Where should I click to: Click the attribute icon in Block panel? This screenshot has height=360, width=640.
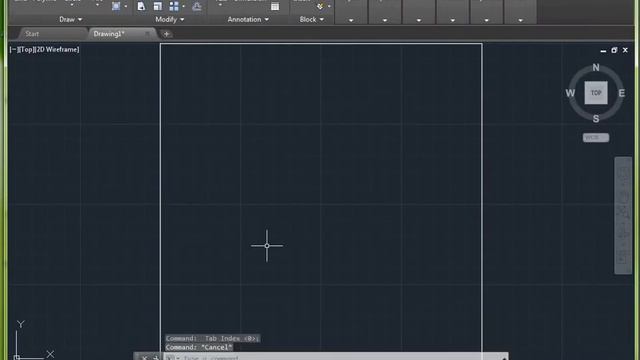pyautogui.click(x=320, y=6)
